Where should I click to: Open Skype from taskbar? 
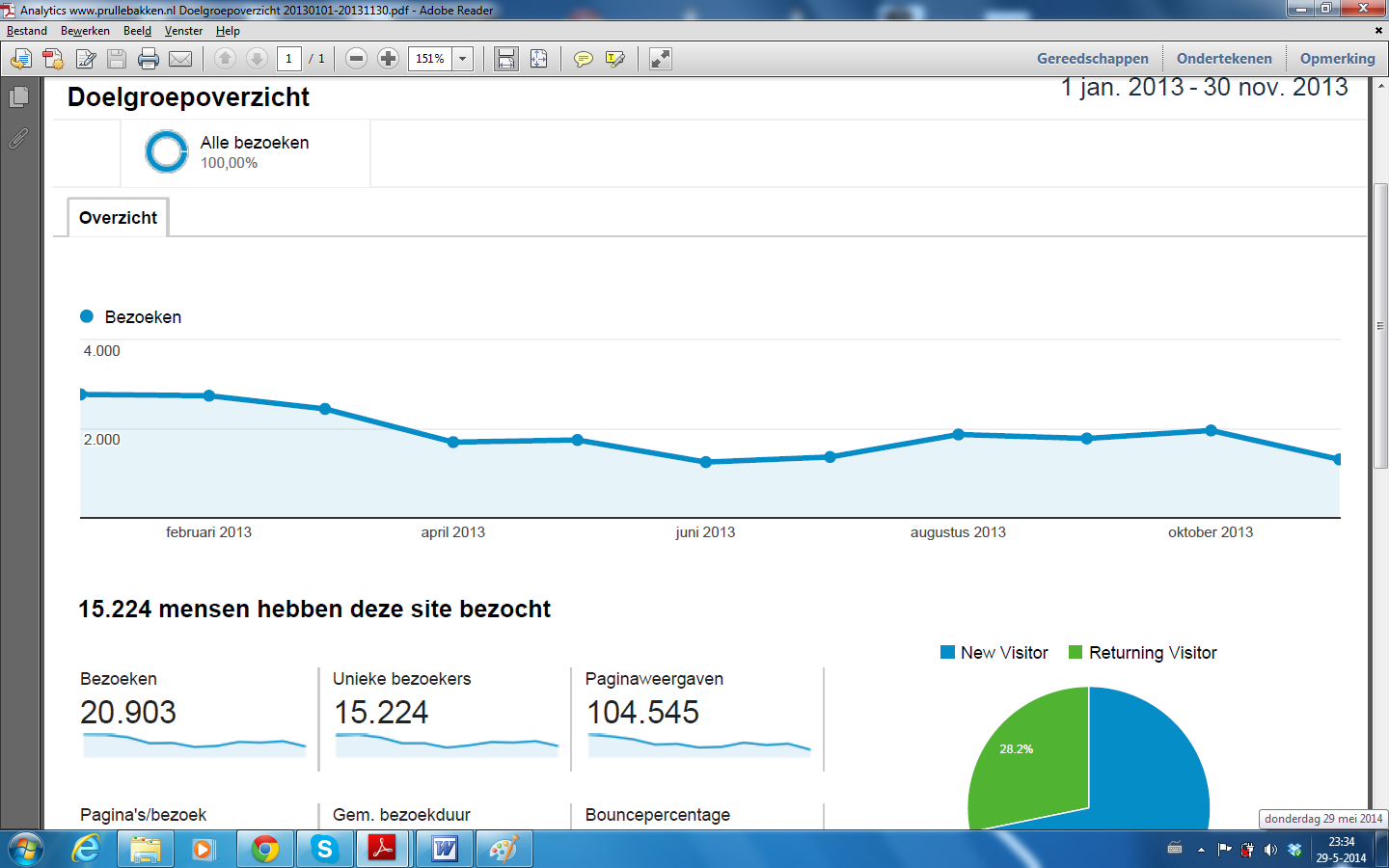(324, 850)
